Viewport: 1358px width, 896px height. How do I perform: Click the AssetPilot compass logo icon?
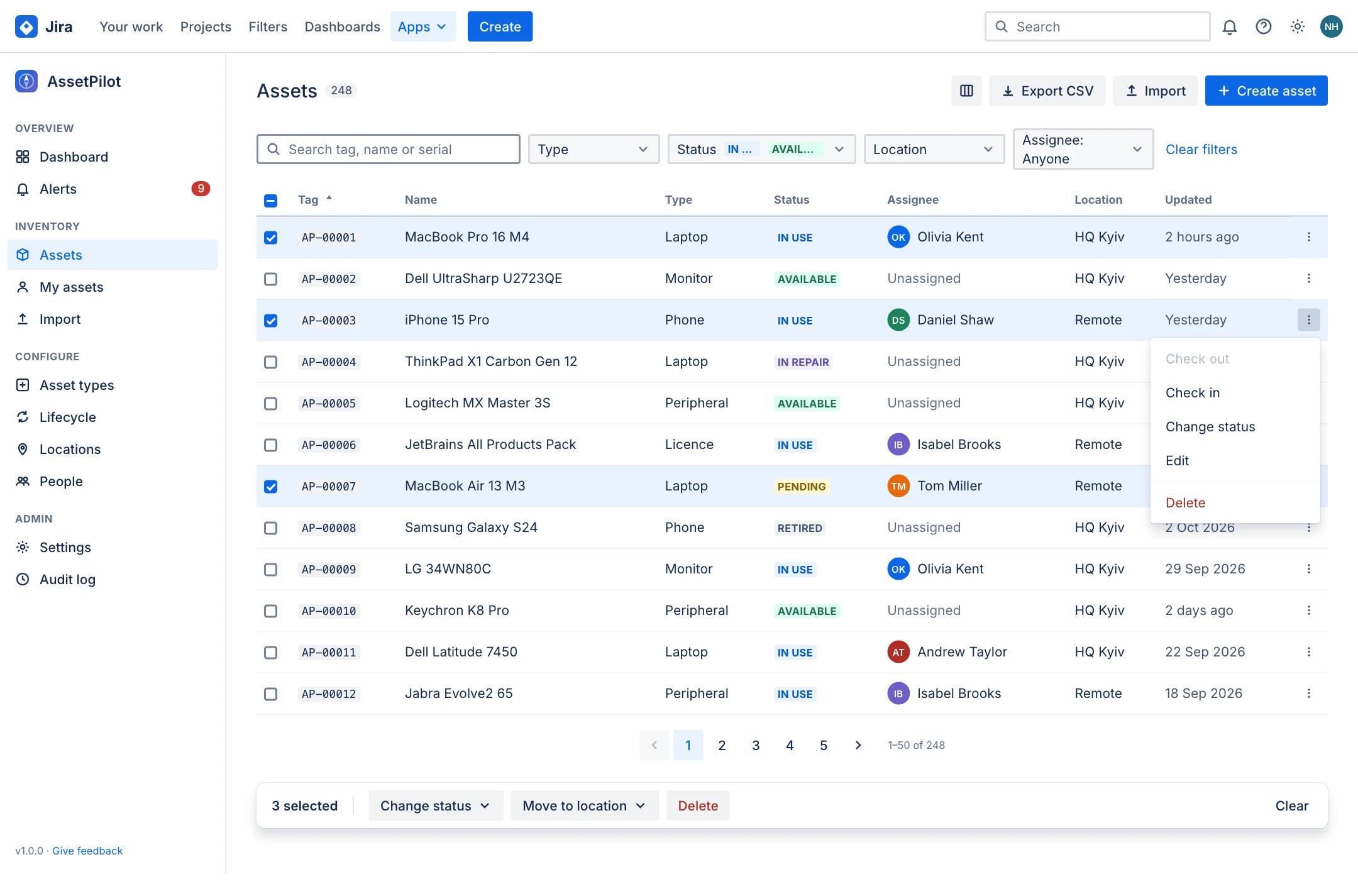26,81
